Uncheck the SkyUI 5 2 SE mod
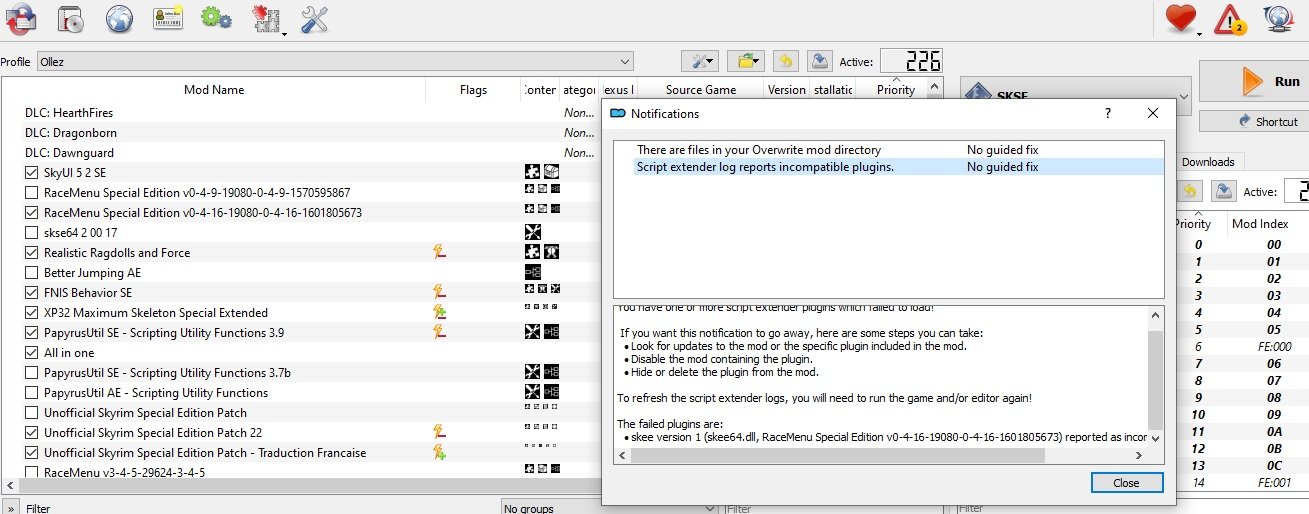 [x=31, y=173]
